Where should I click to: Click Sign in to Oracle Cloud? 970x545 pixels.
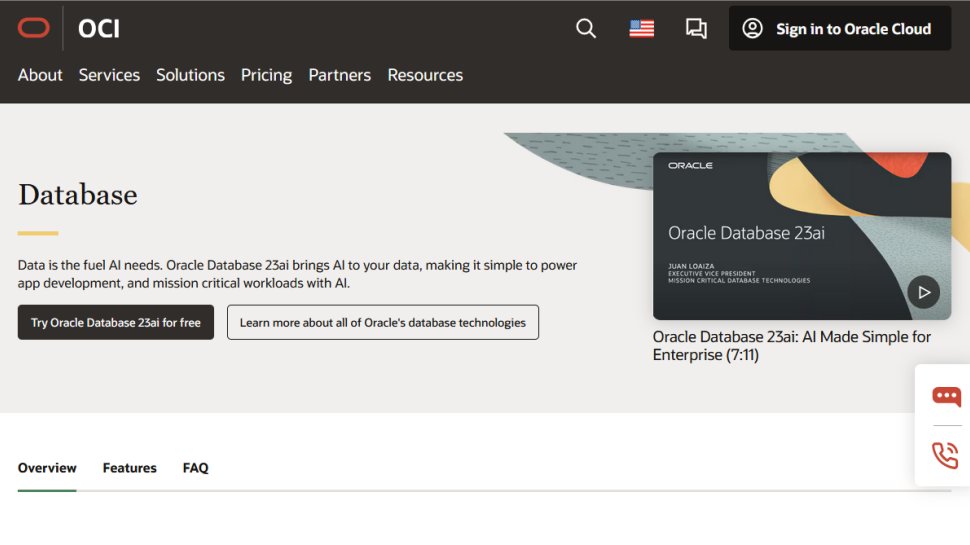point(839,29)
